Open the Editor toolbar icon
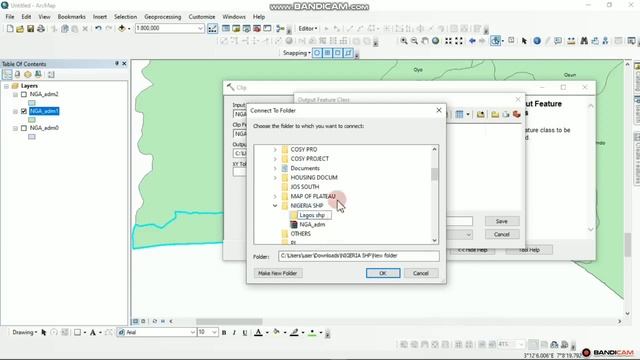The width and height of the screenshot is (640, 360). point(212,29)
